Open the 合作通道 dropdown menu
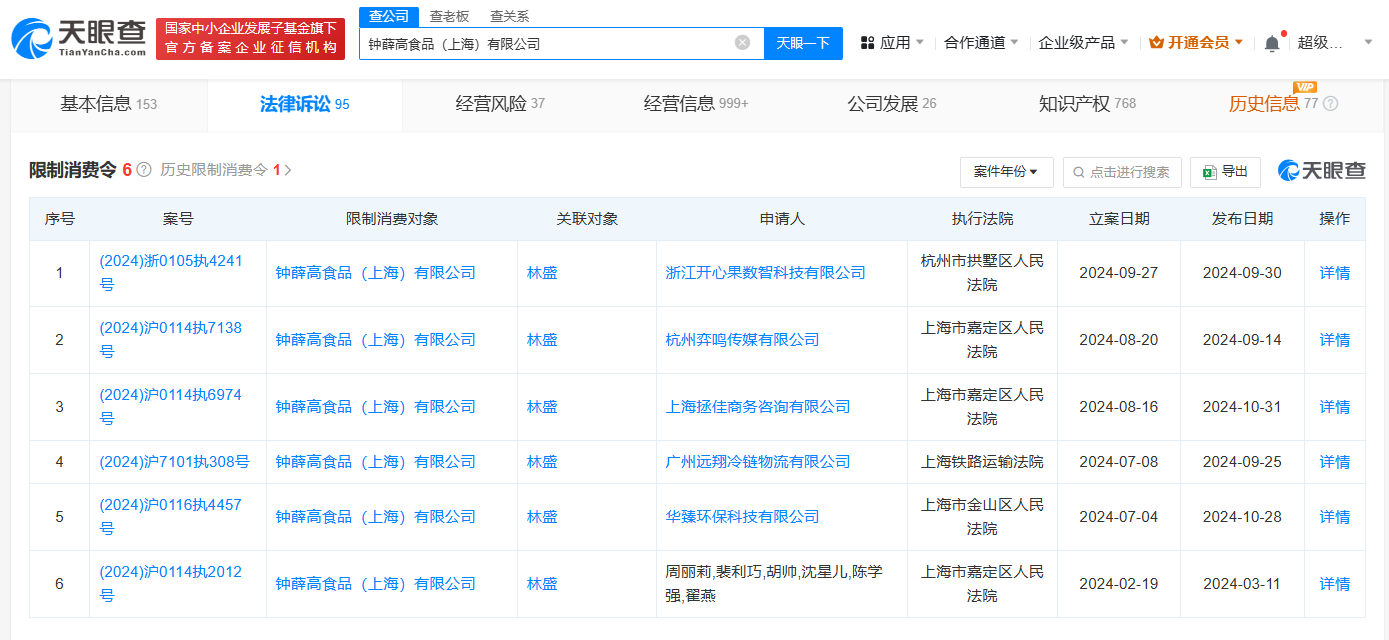This screenshot has height=640, width=1389. point(981,43)
